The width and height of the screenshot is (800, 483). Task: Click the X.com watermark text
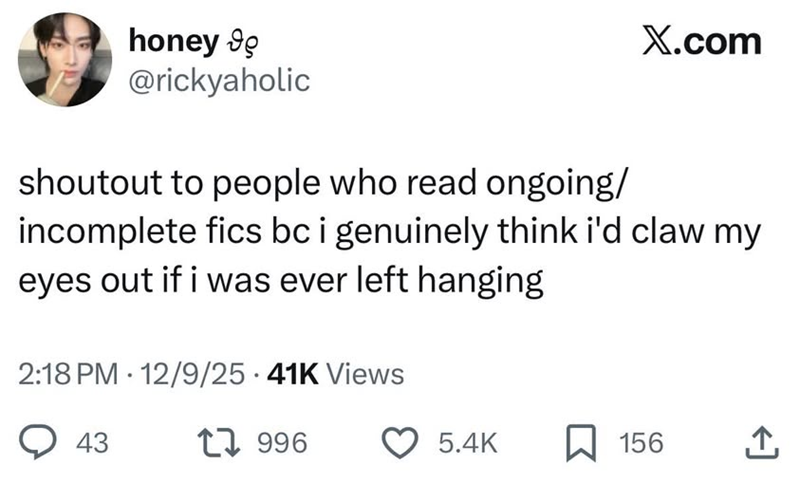point(702,41)
